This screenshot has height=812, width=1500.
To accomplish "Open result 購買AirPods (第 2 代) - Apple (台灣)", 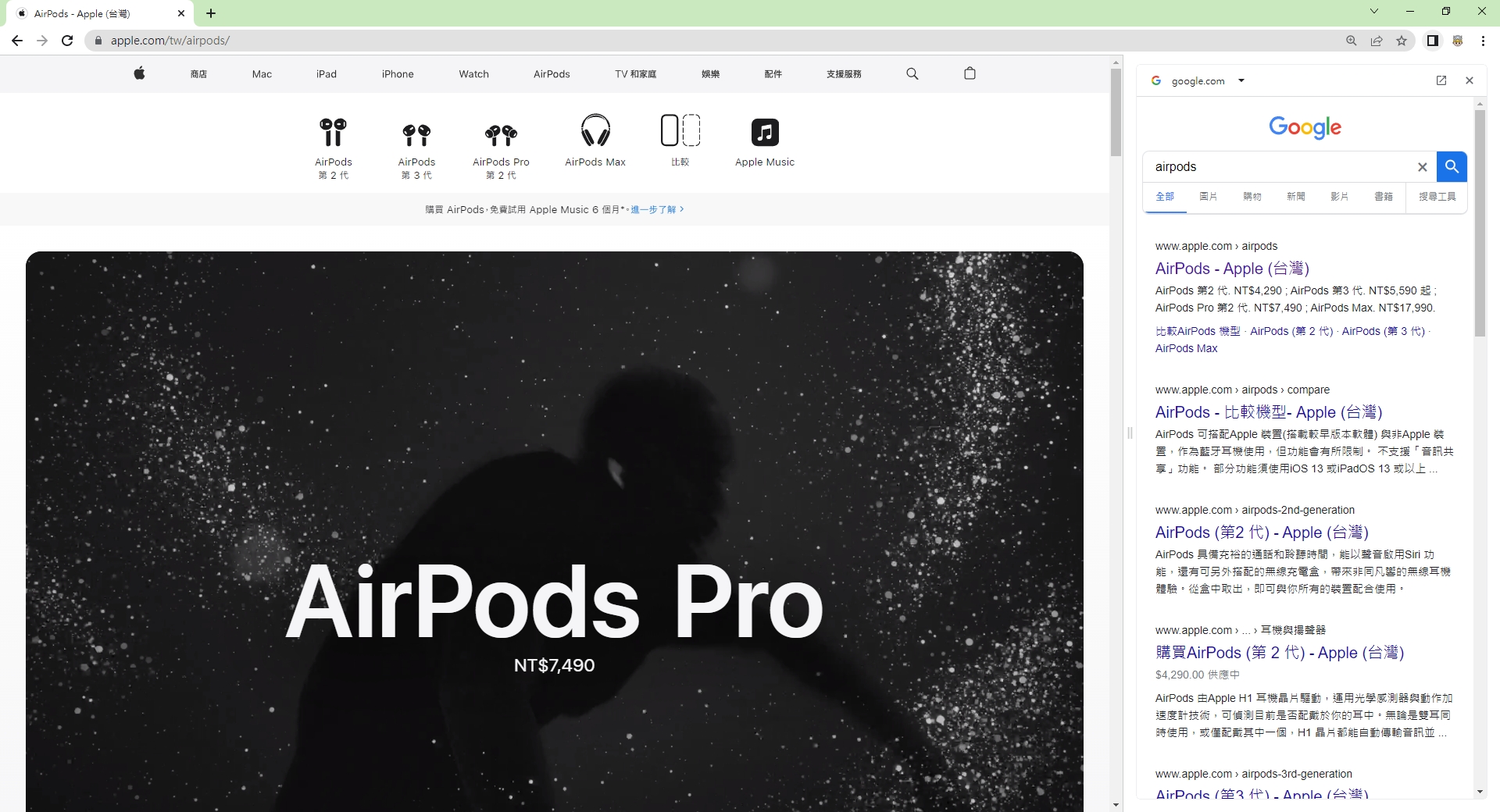I will click(x=1280, y=653).
